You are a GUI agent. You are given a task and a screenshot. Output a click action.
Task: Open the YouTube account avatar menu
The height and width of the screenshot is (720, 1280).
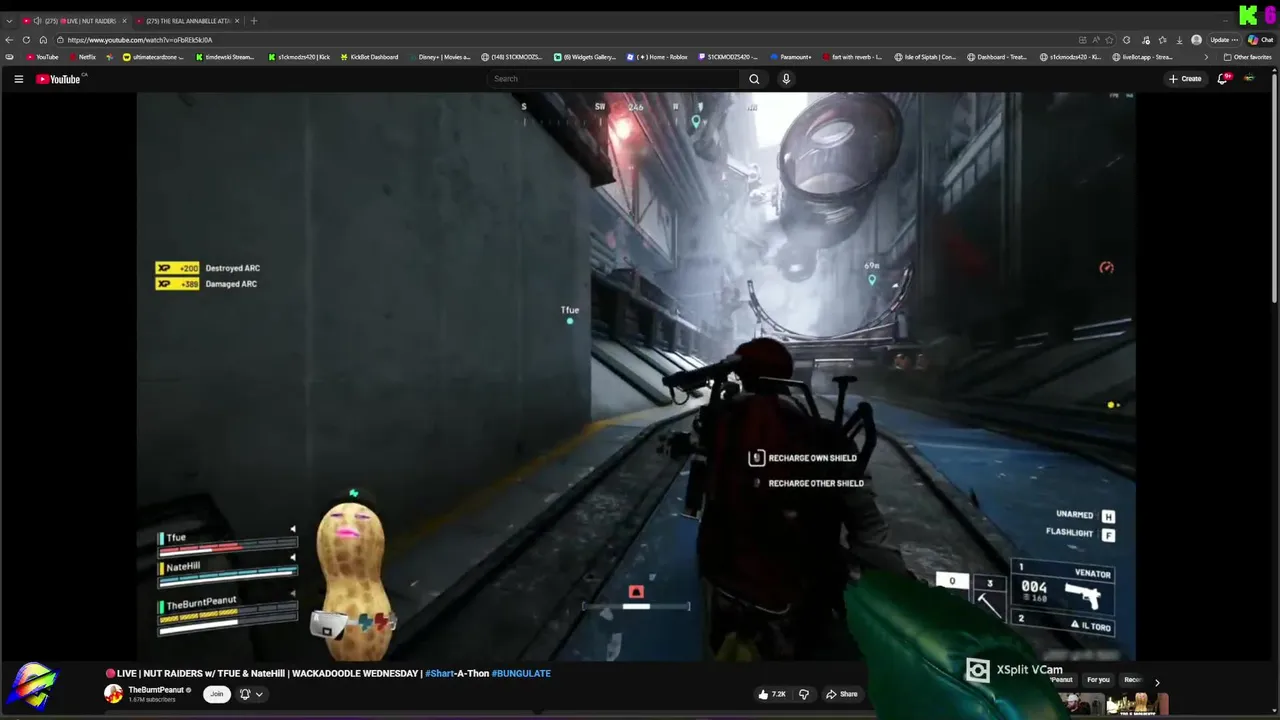click(x=1249, y=79)
